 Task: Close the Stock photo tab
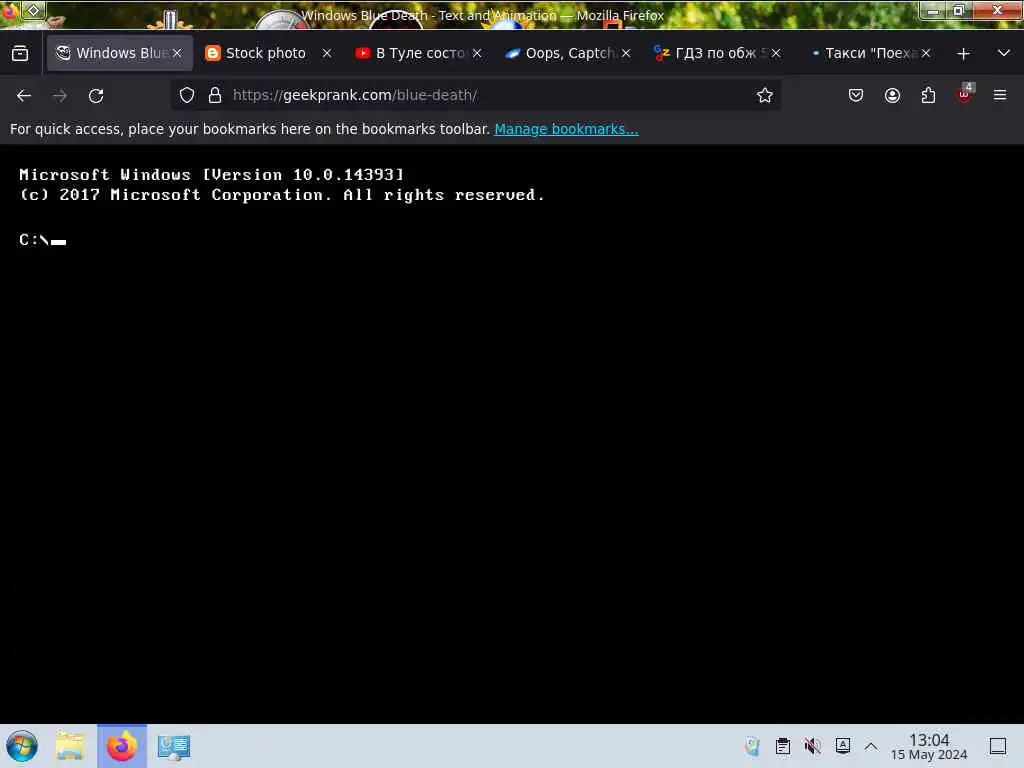(327, 53)
